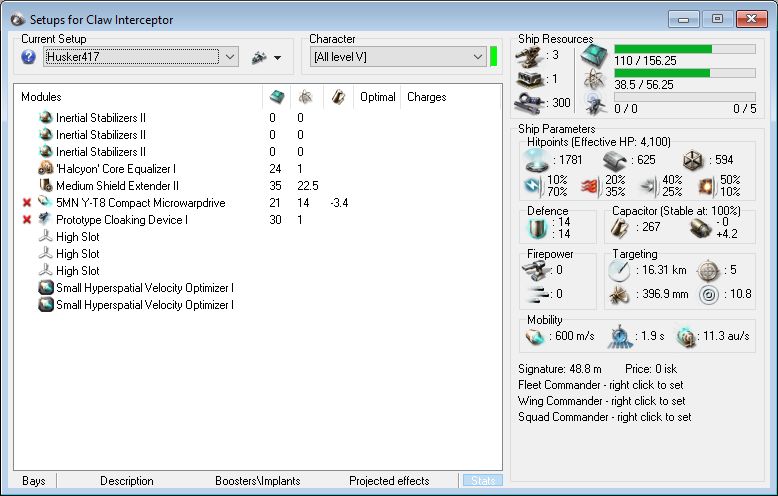Click the Modules column header
This screenshot has width=778, height=496.
pyautogui.click(x=41, y=97)
